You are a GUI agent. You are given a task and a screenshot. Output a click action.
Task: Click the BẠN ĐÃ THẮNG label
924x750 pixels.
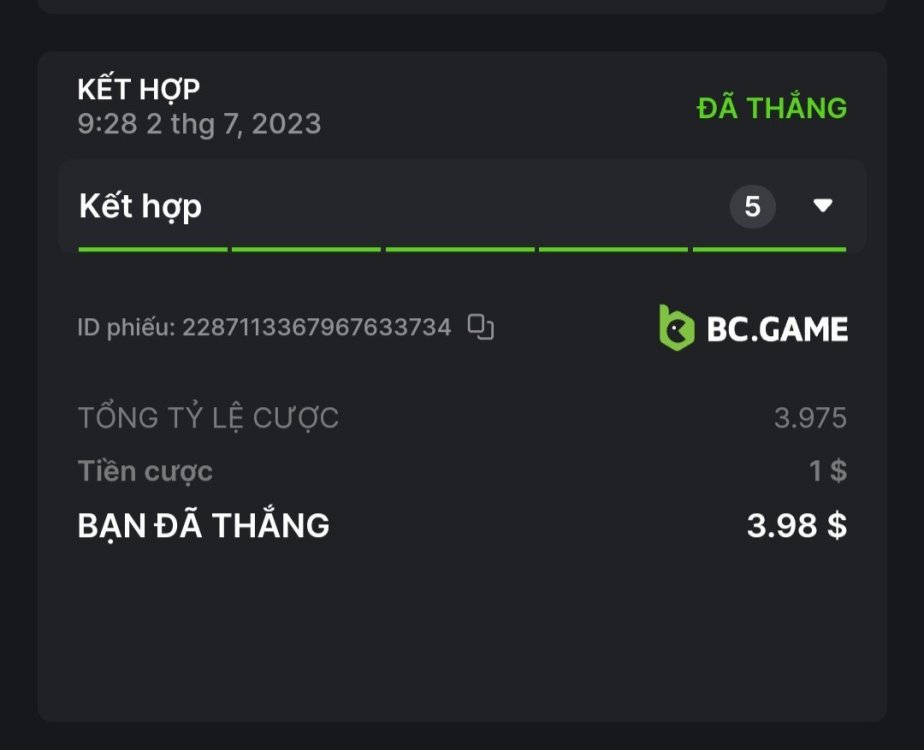point(203,525)
